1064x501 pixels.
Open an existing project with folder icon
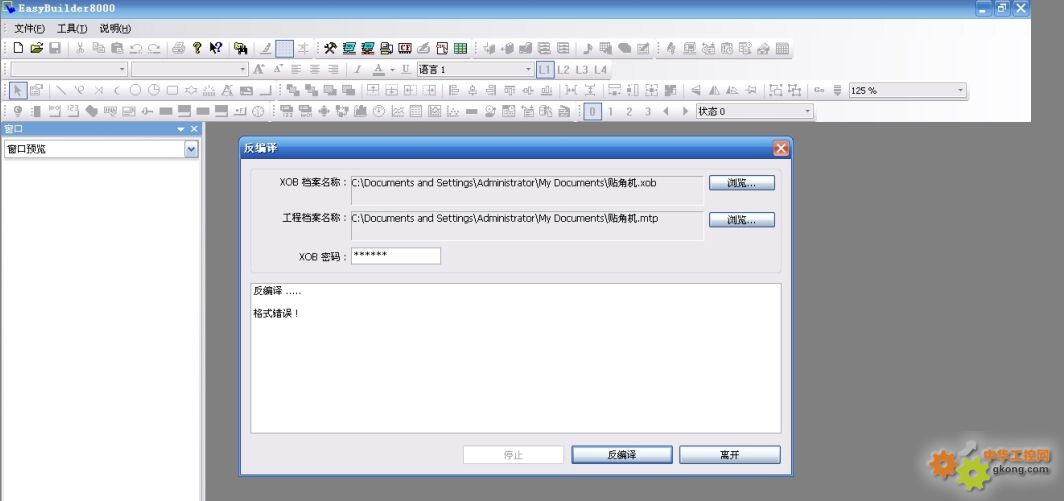tap(37, 48)
